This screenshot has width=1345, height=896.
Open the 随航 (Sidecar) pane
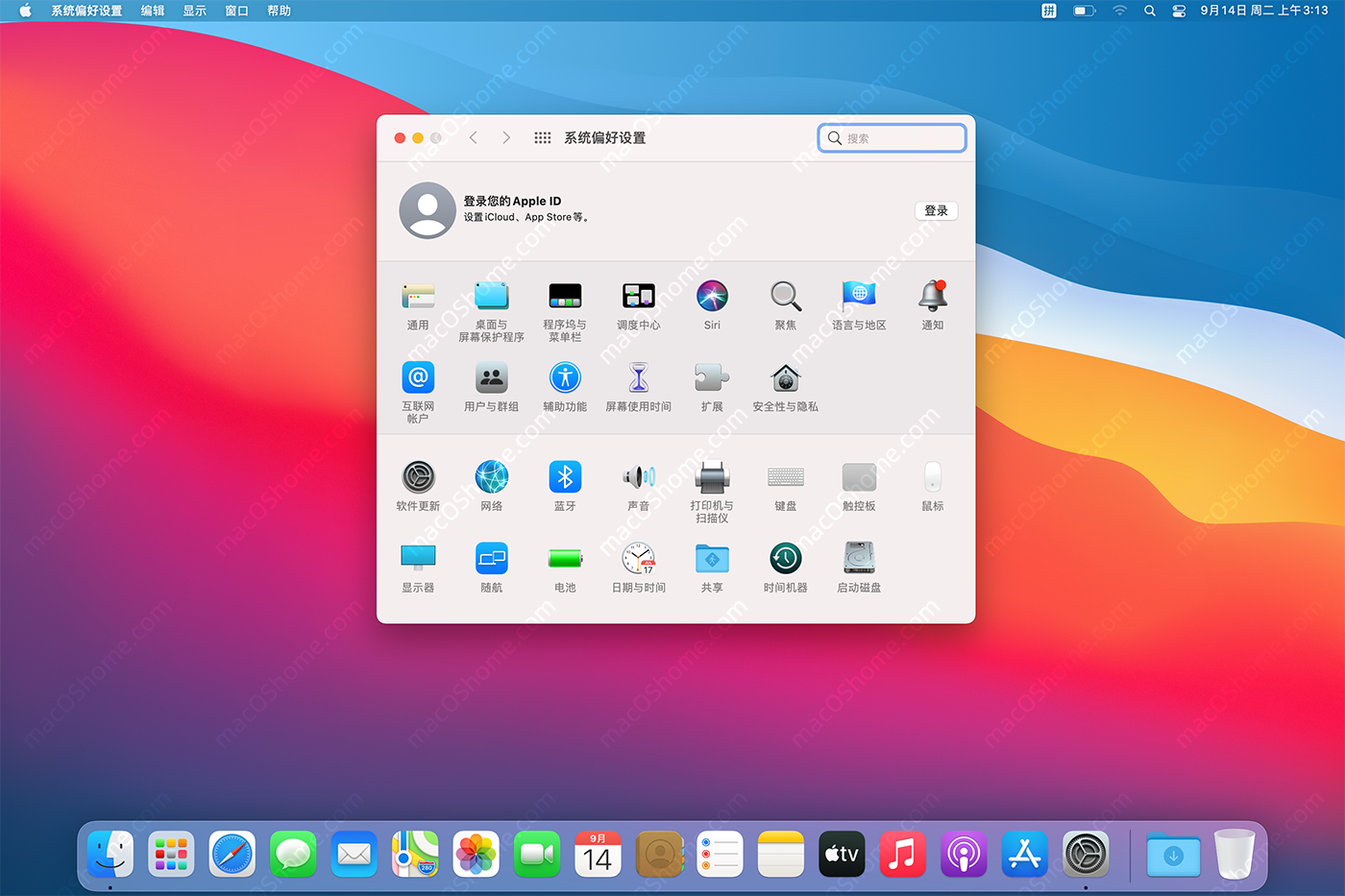point(491,558)
